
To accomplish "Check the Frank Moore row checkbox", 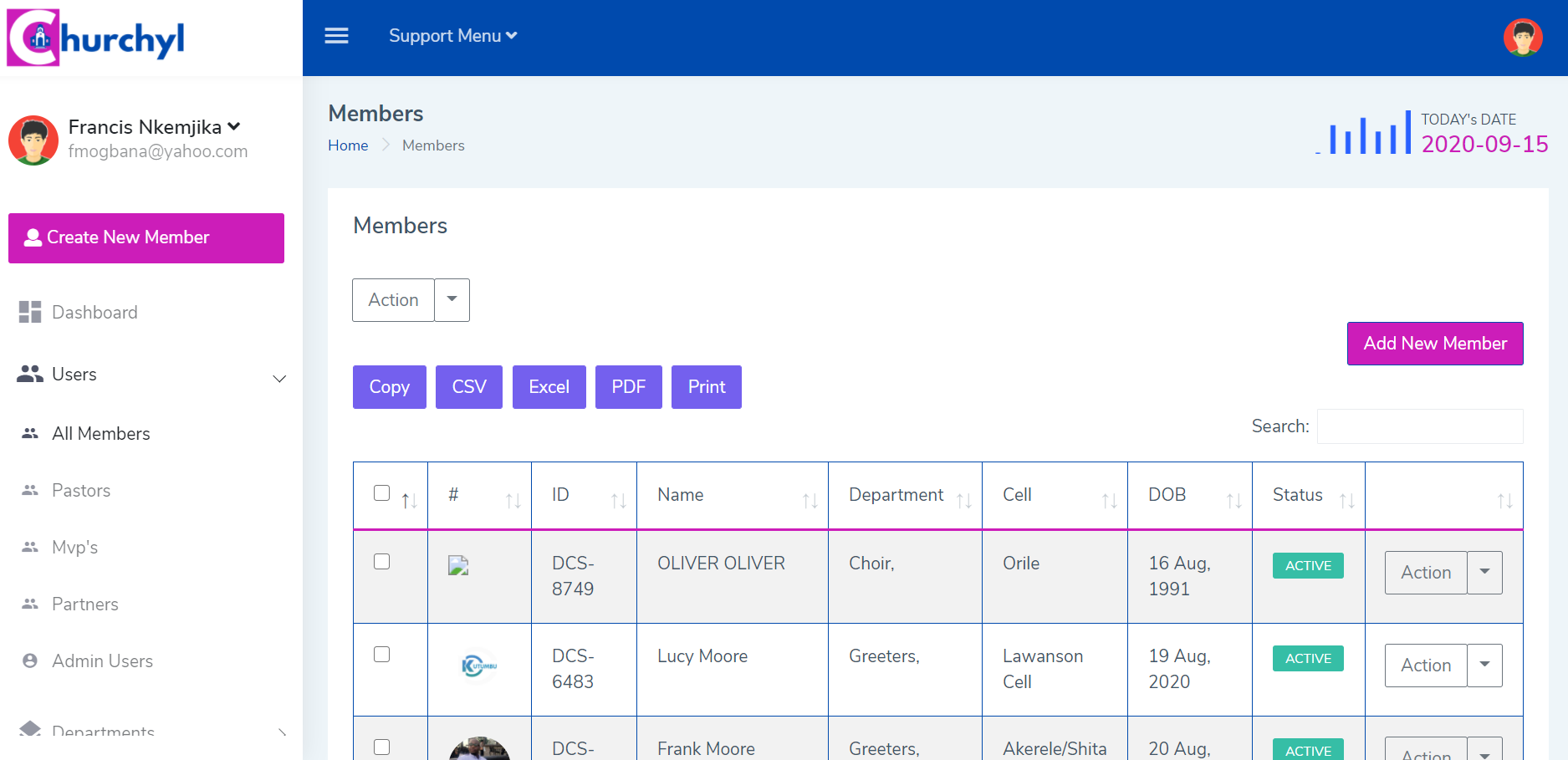I will click(381, 747).
